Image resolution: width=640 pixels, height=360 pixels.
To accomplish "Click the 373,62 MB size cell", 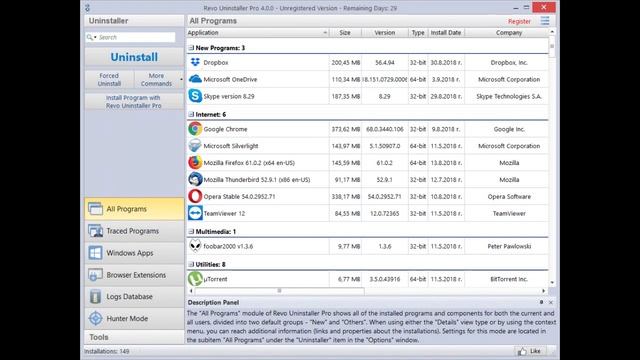I will coord(345,129).
